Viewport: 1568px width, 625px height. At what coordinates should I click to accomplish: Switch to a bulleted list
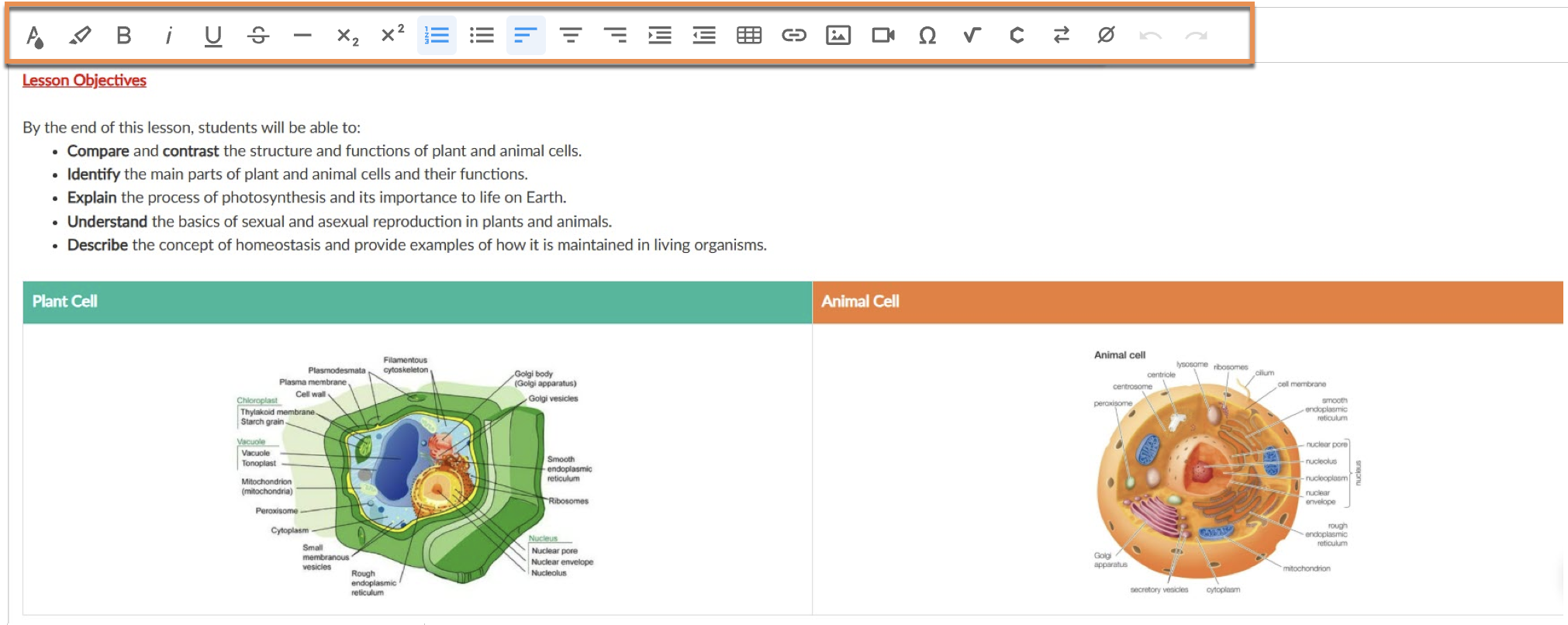pyautogui.click(x=482, y=36)
